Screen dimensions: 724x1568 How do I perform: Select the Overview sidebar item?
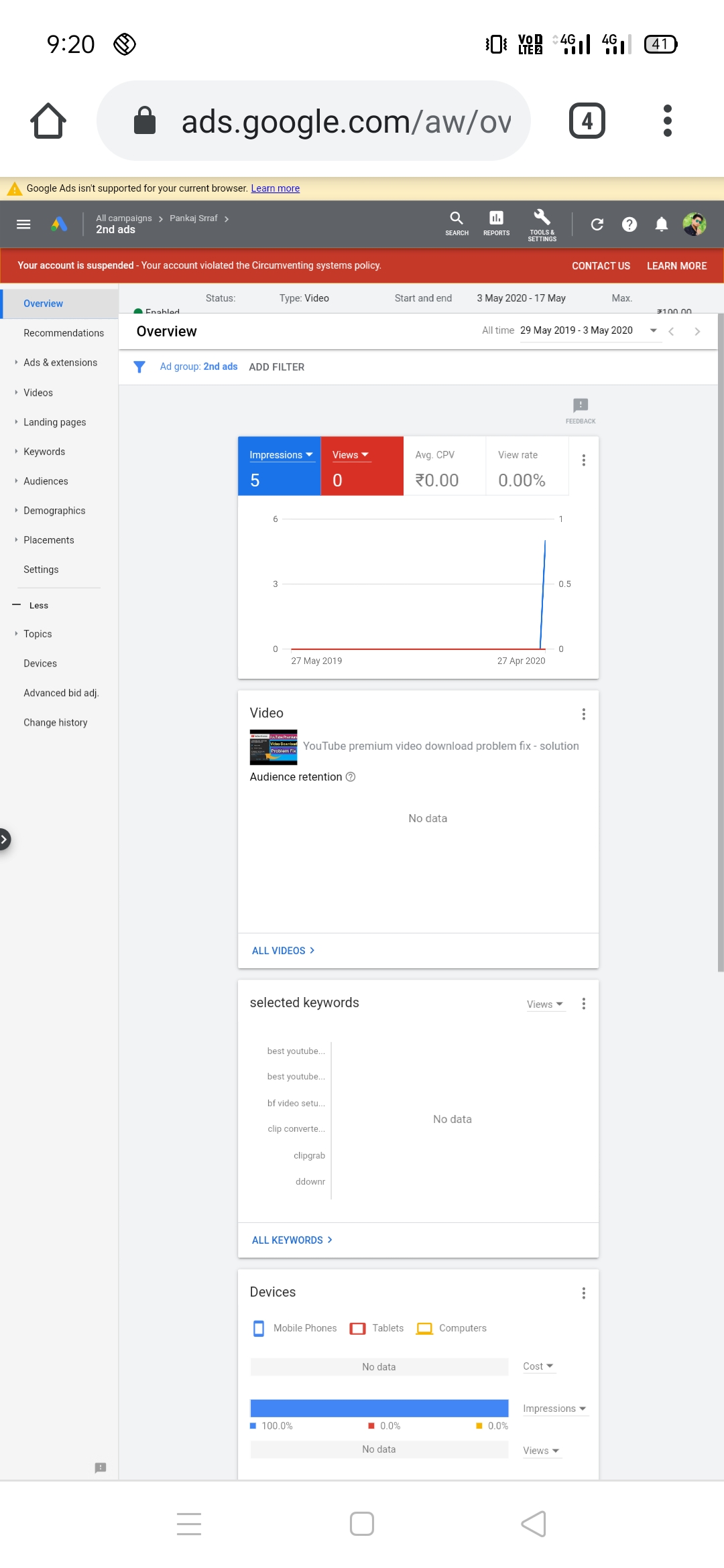(60, 304)
